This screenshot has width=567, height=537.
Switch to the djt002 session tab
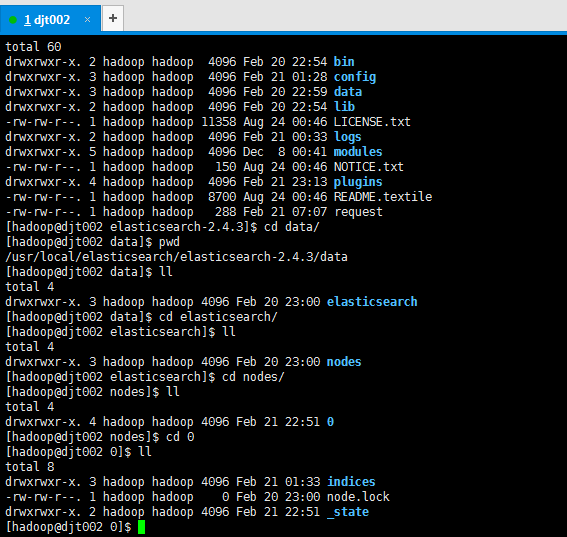(x=50, y=19)
